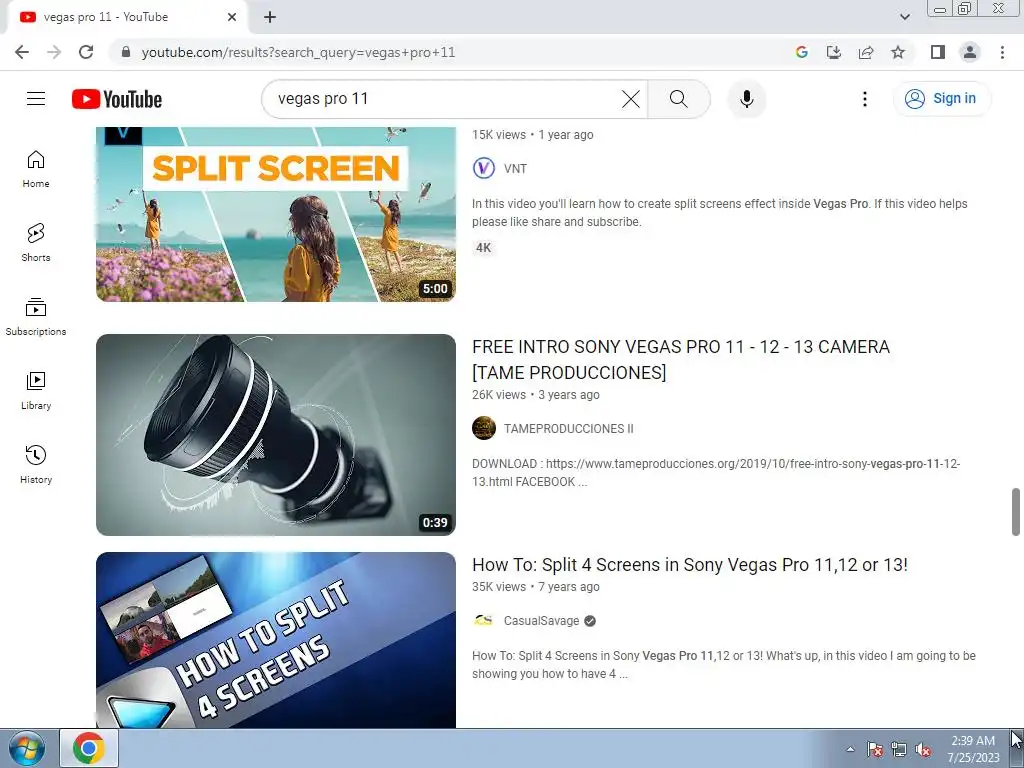
Task: Open the FREE INTRO SONY VEGAS PRO video title
Action: click(681, 359)
